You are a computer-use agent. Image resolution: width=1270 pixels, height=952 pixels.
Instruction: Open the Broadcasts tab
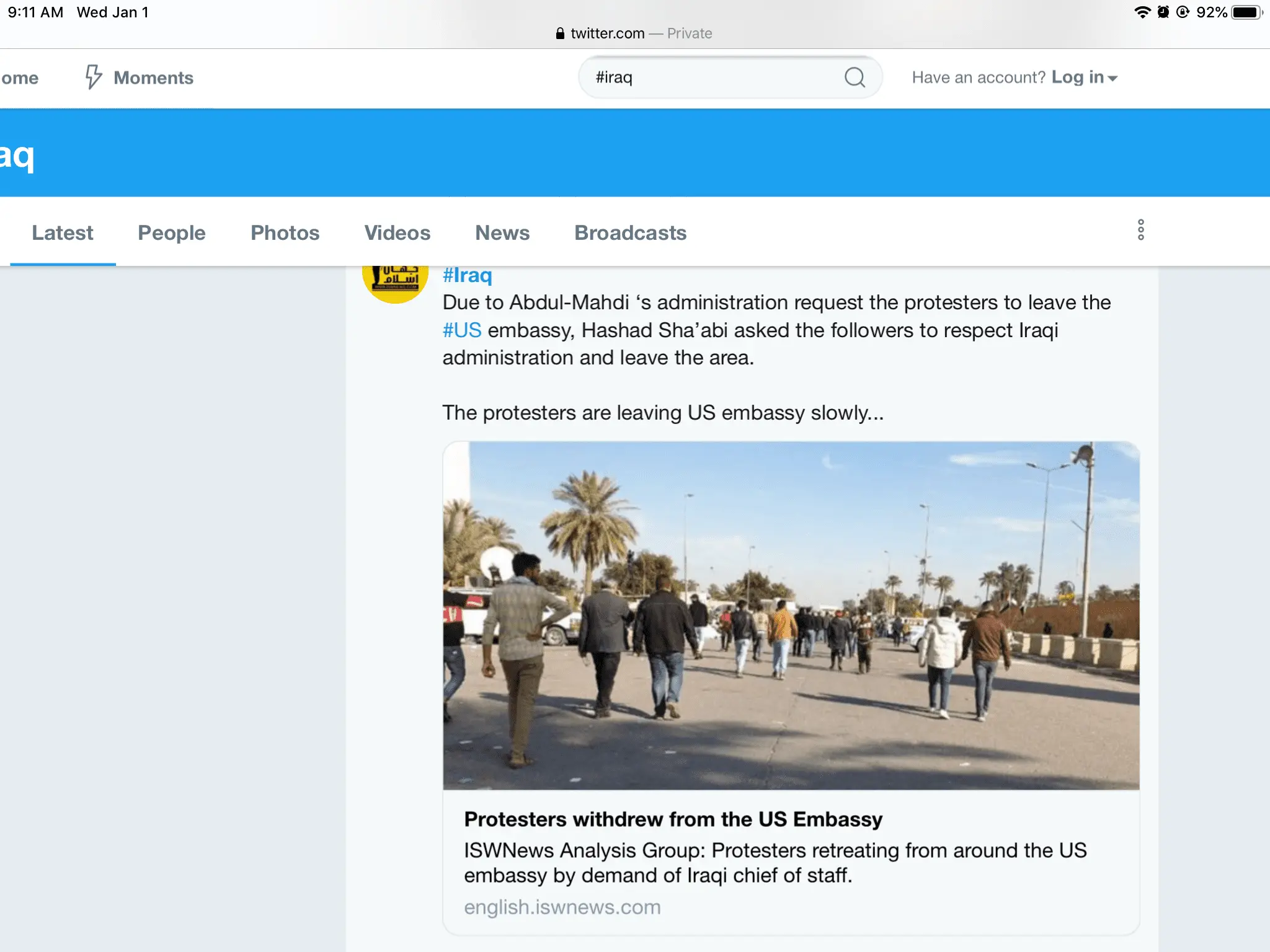[x=630, y=233]
